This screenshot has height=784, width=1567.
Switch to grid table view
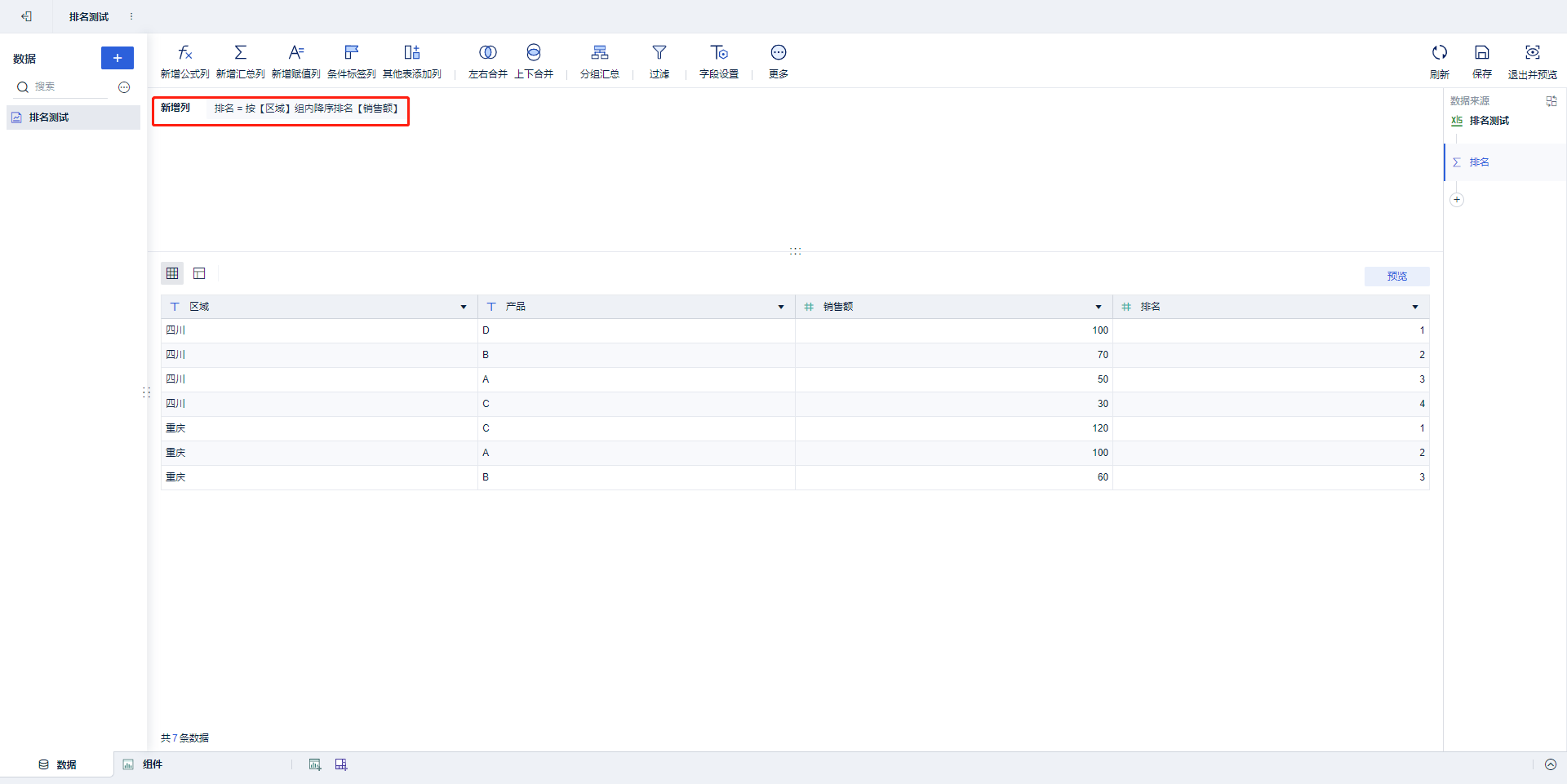coord(172,273)
